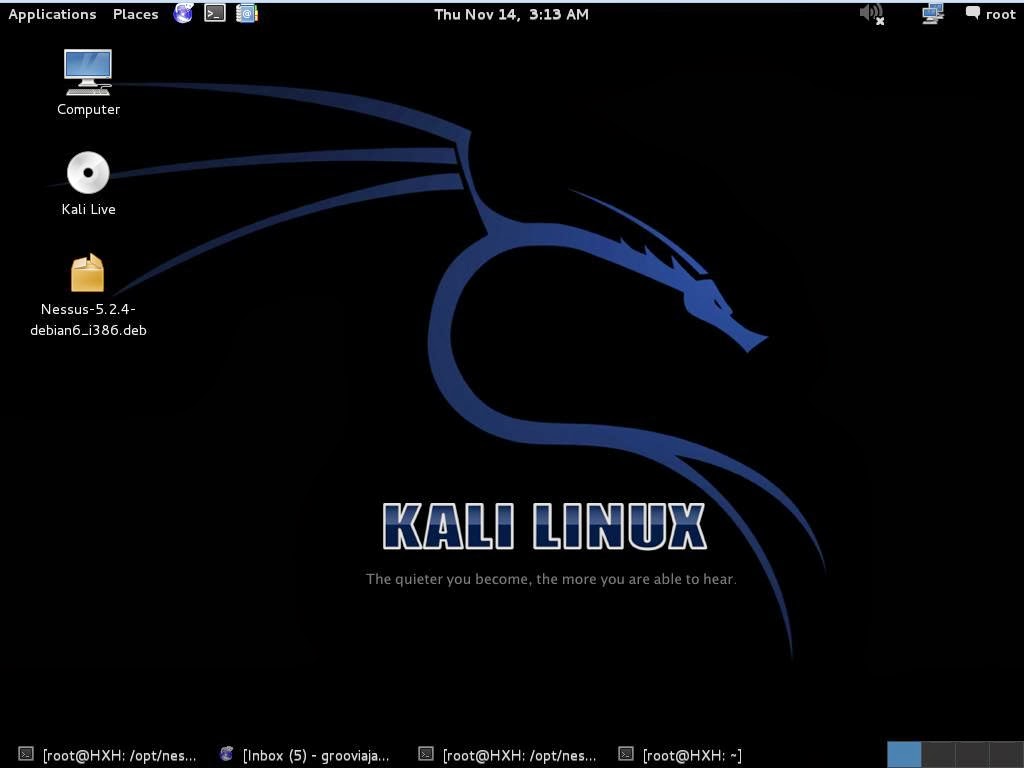
Task: Open Iceweasel browser from the top panel
Action: click(183, 13)
